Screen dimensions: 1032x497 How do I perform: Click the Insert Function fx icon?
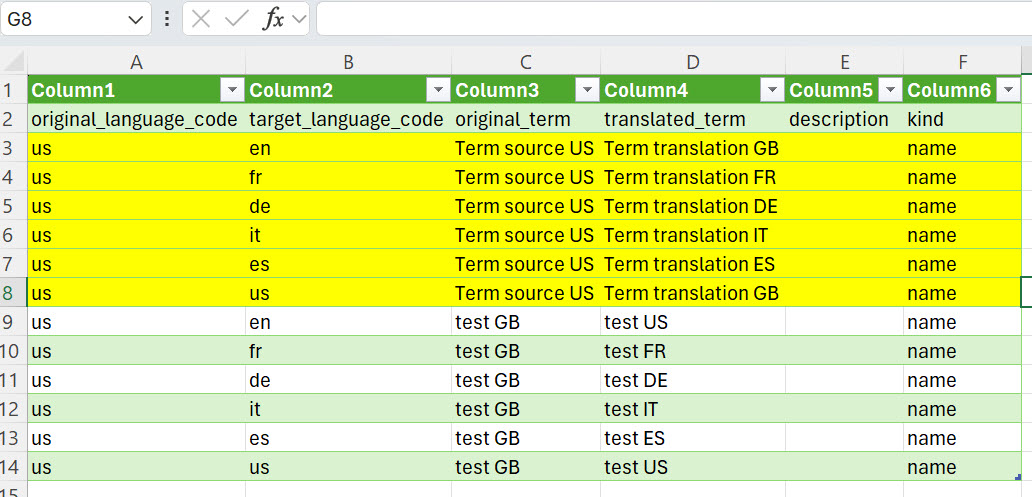click(x=273, y=20)
